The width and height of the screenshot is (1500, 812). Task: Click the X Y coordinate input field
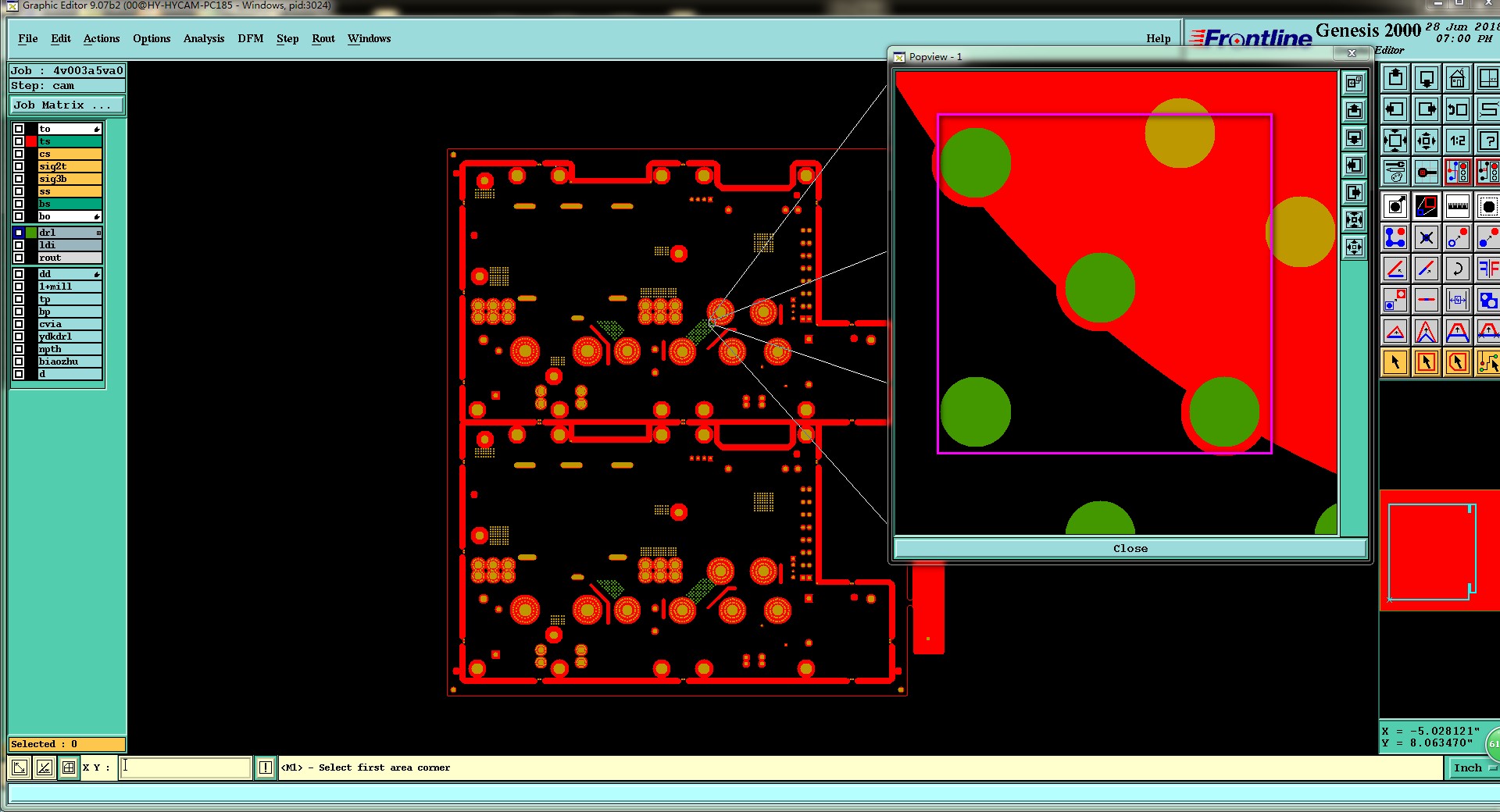coord(186,767)
